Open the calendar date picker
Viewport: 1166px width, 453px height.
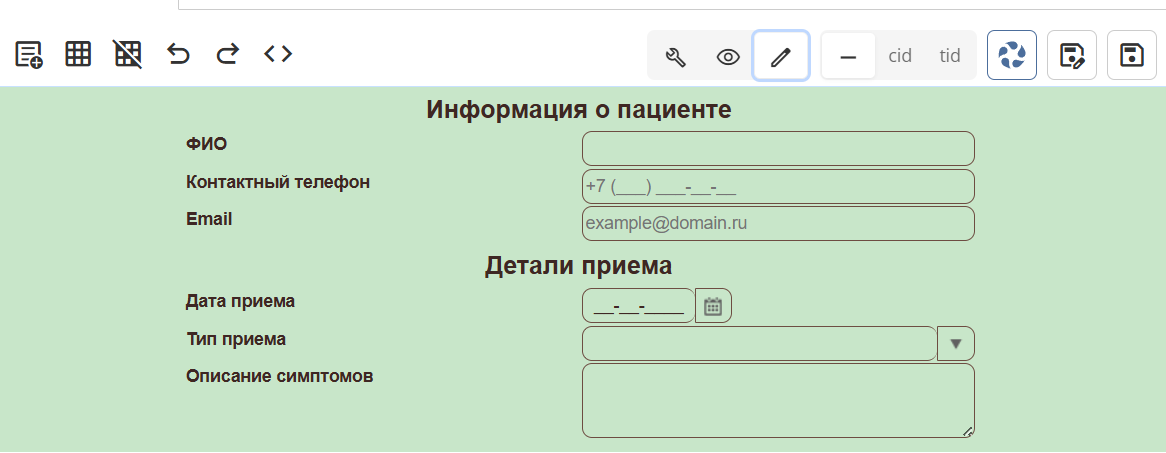pyautogui.click(x=713, y=306)
